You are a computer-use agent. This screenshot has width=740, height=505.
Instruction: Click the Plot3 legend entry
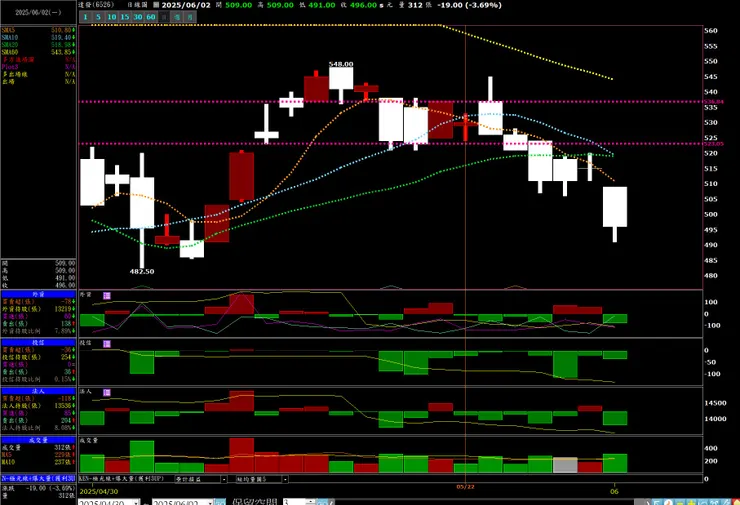point(38,67)
